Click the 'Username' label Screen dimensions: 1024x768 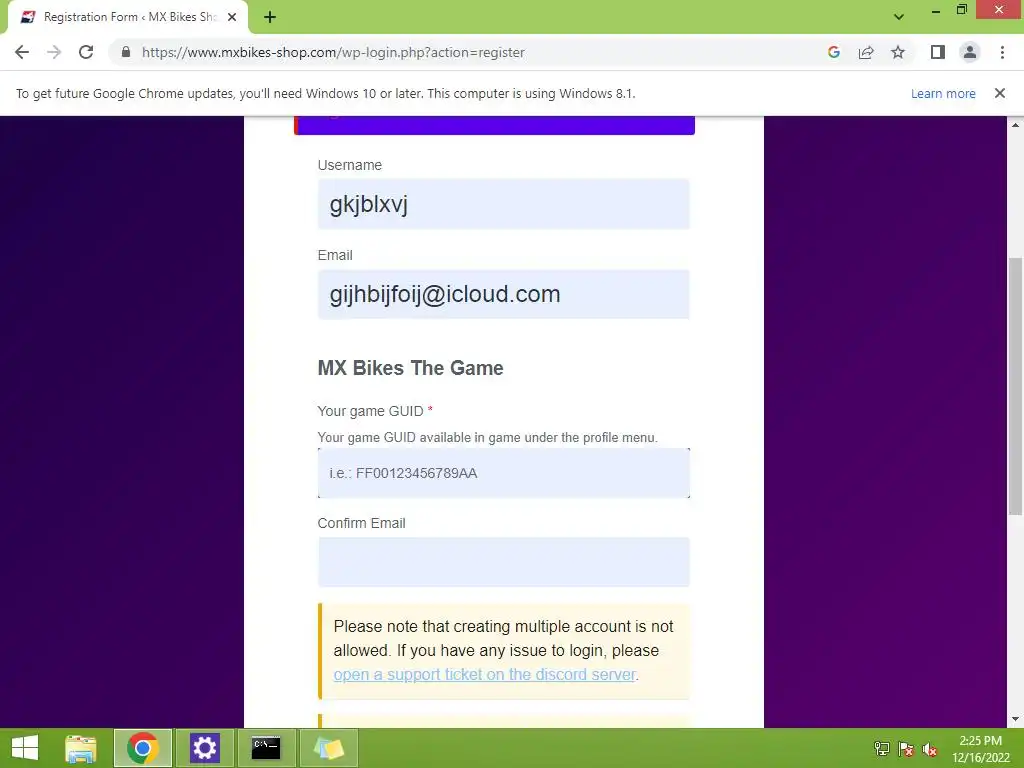pyautogui.click(x=349, y=165)
